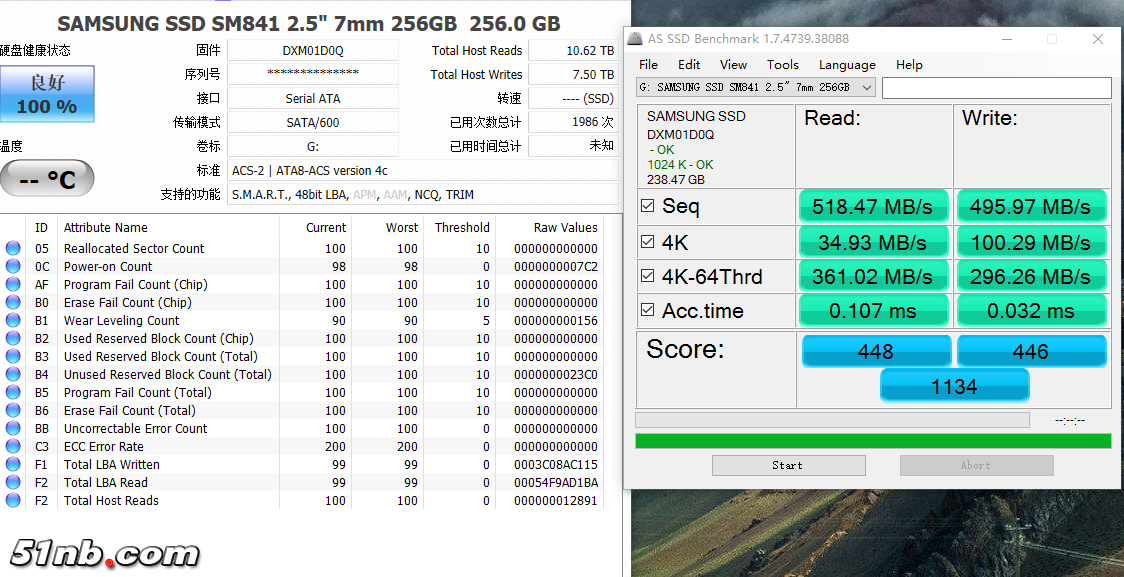Click status icon next to Wear Leveling Count
Image resolution: width=1124 pixels, height=577 pixels.
point(13,320)
